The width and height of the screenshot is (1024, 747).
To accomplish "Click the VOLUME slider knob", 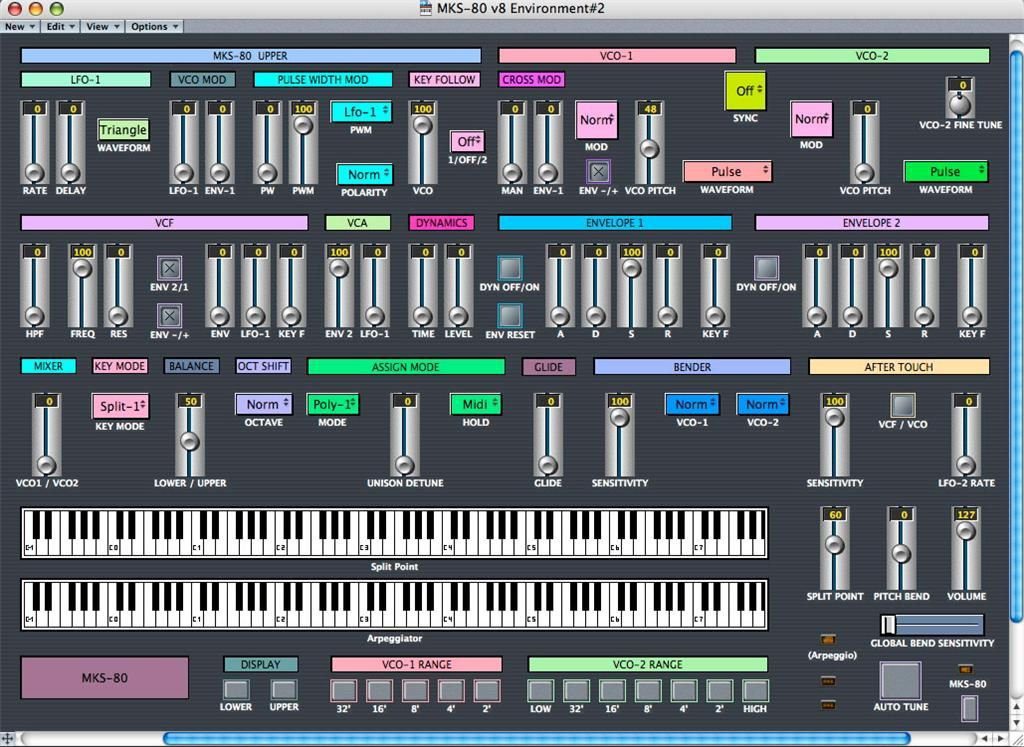I will 966,532.
